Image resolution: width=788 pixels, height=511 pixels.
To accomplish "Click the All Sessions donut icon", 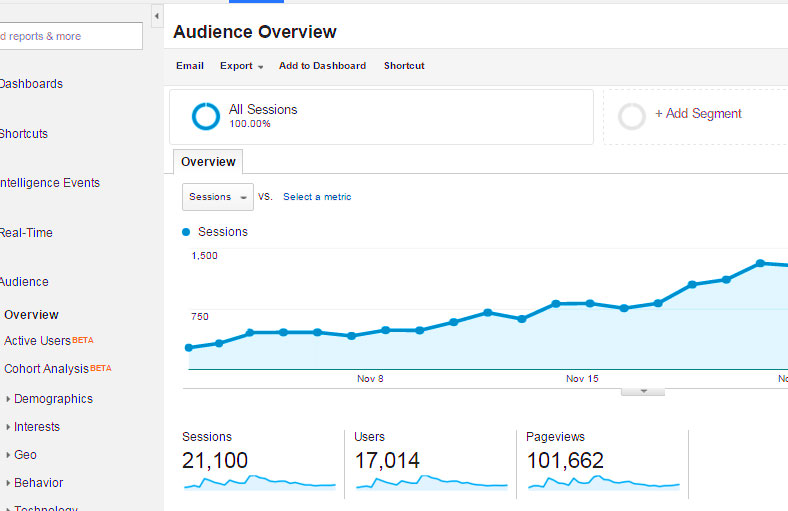I will point(206,117).
